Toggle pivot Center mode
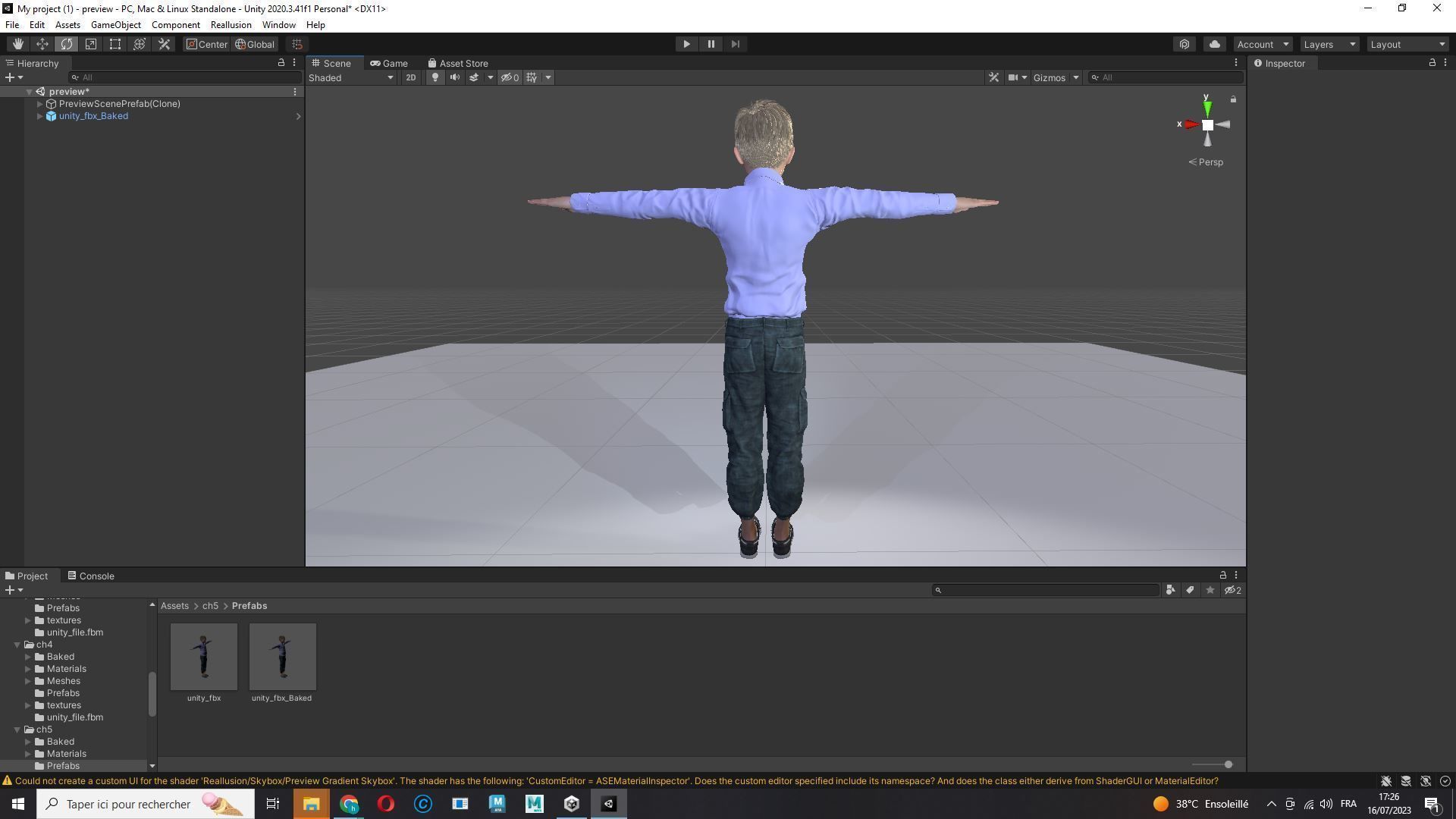The height and width of the screenshot is (819, 1456). click(x=207, y=44)
